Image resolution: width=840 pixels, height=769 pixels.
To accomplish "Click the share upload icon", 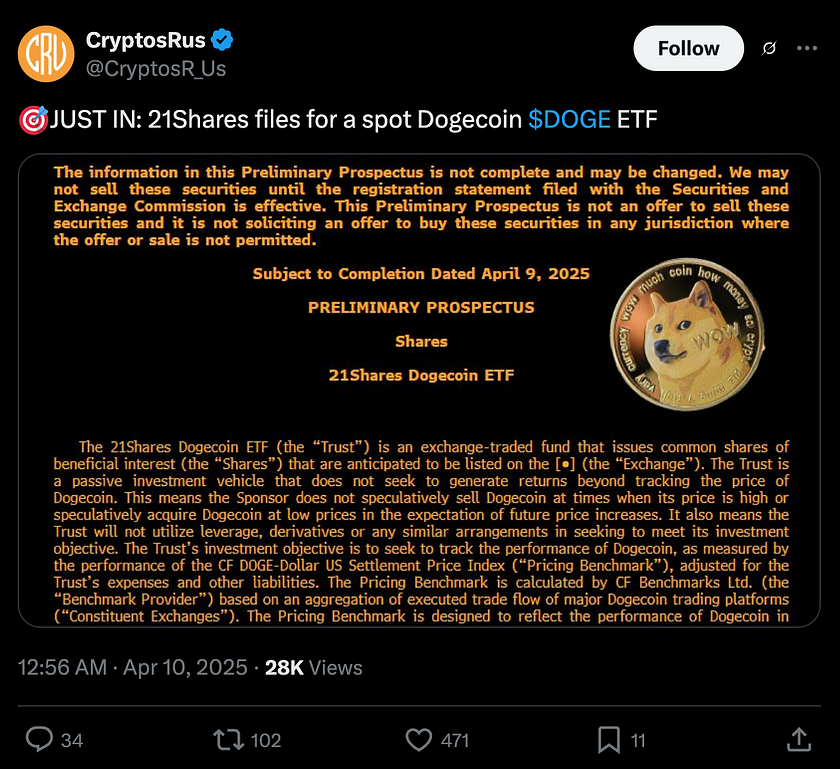I will [x=798, y=740].
